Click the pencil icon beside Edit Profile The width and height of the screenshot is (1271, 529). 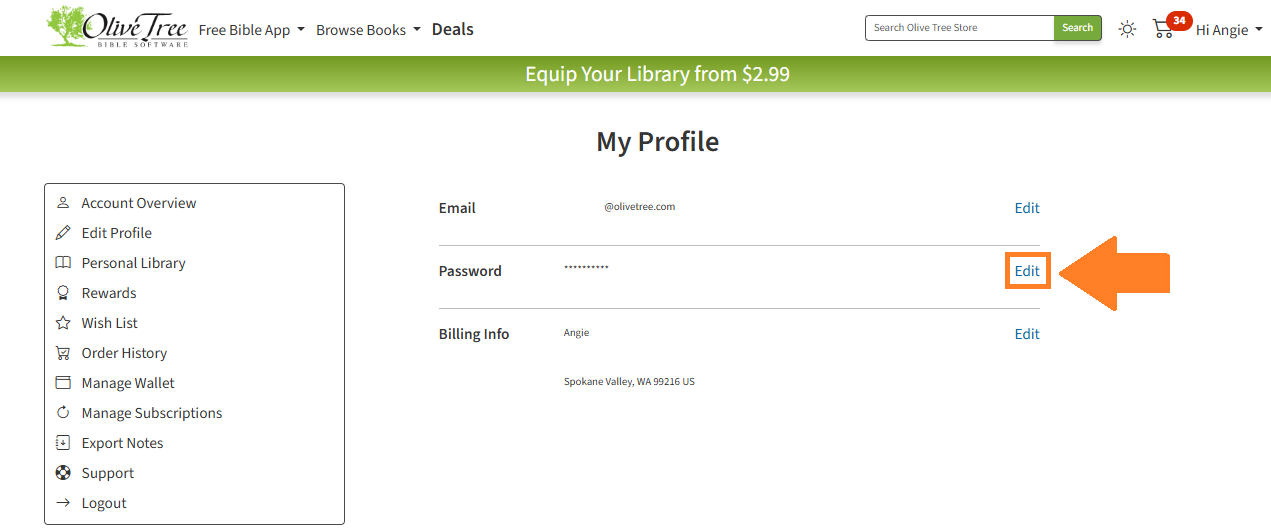click(63, 233)
